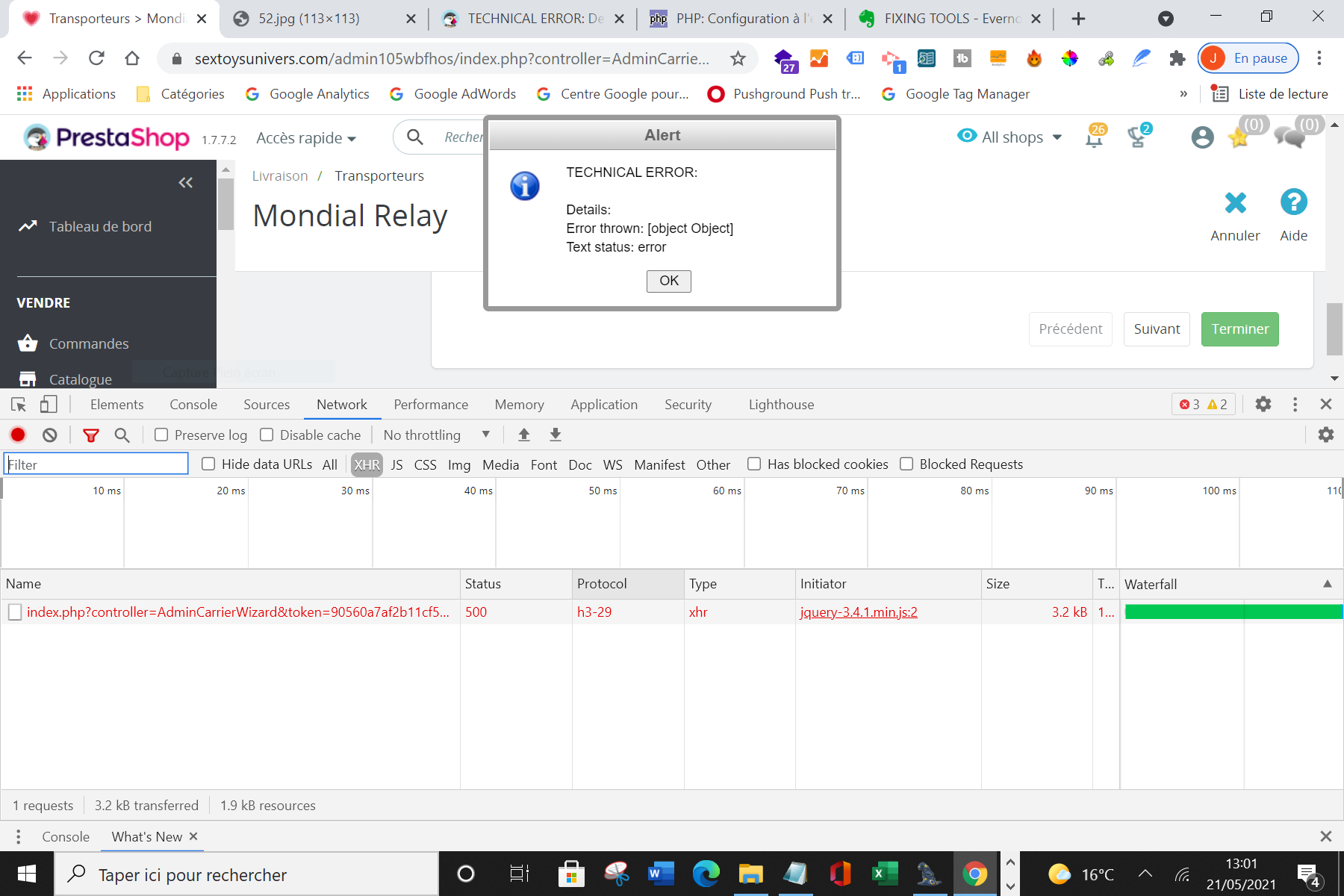
Task: Click the errors and warnings counter
Action: [1203, 404]
